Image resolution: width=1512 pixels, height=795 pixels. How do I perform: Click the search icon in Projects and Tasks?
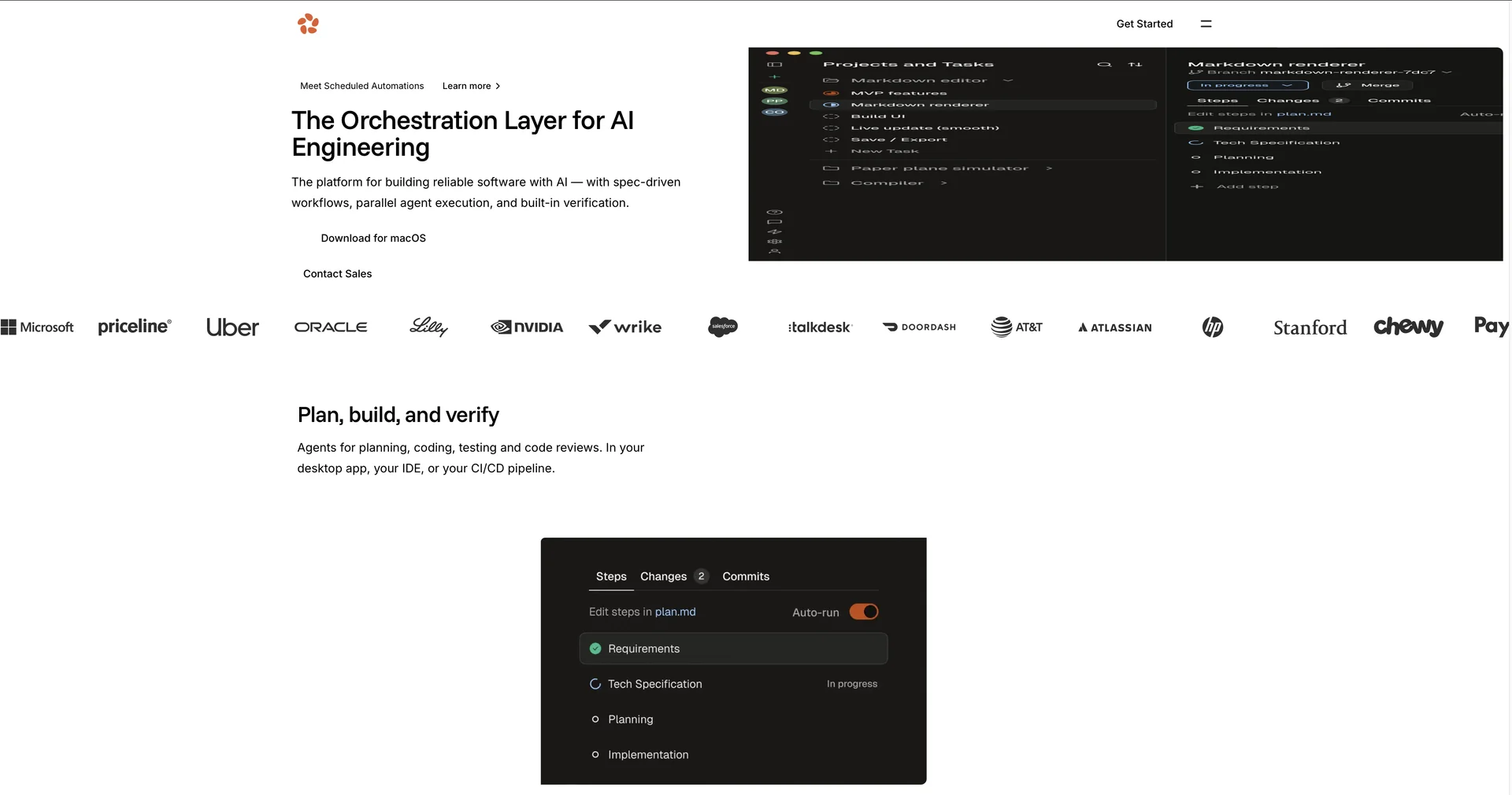[x=1104, y=65]
